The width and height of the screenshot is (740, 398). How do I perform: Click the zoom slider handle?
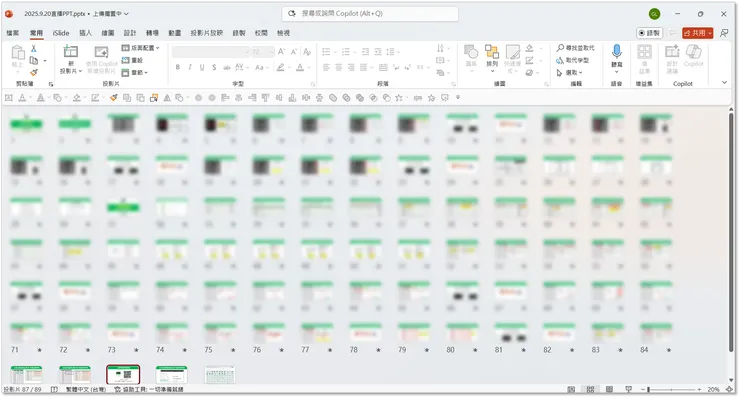click(648, 390)
